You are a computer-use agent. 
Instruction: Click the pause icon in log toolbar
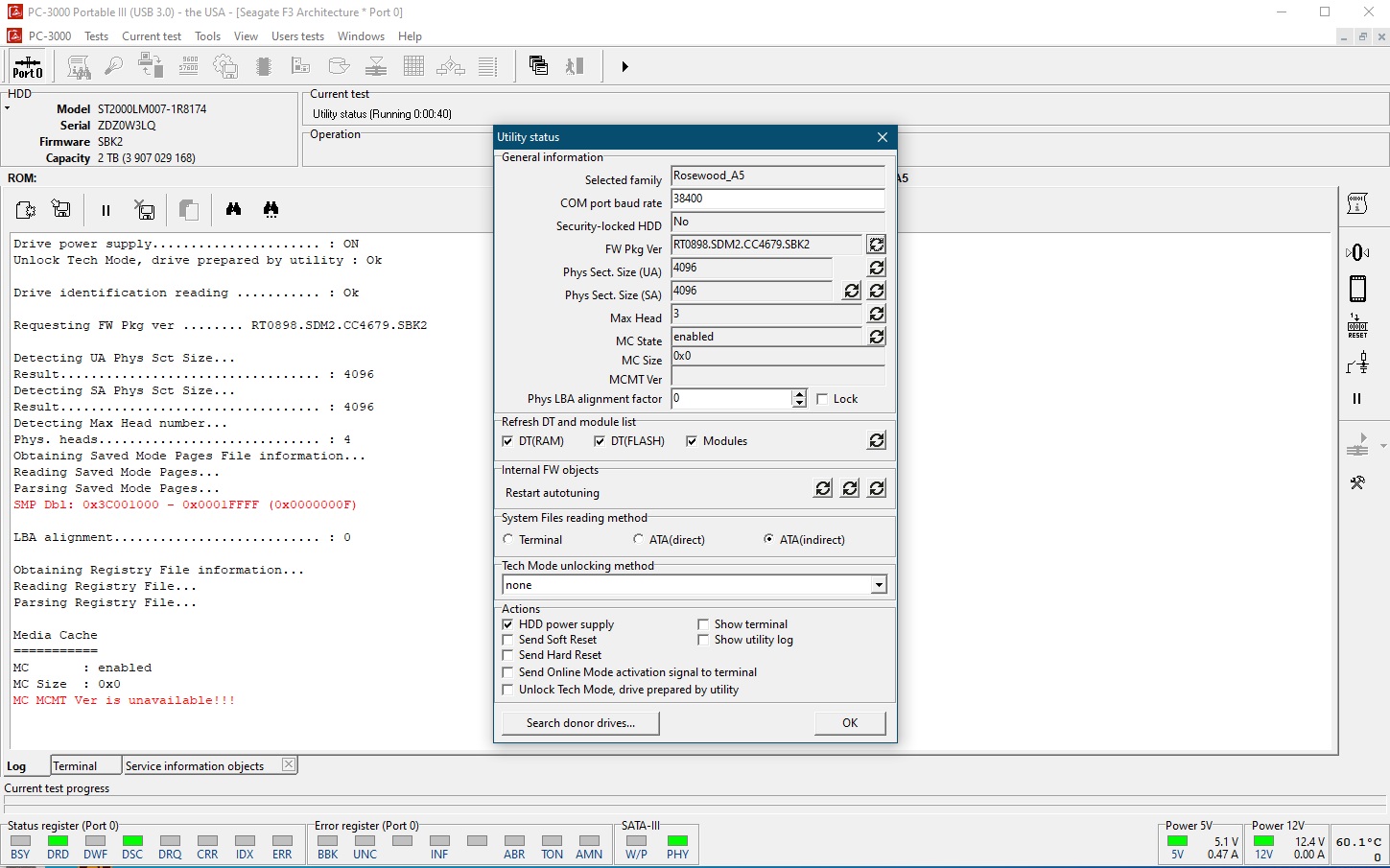coord(106,210)
